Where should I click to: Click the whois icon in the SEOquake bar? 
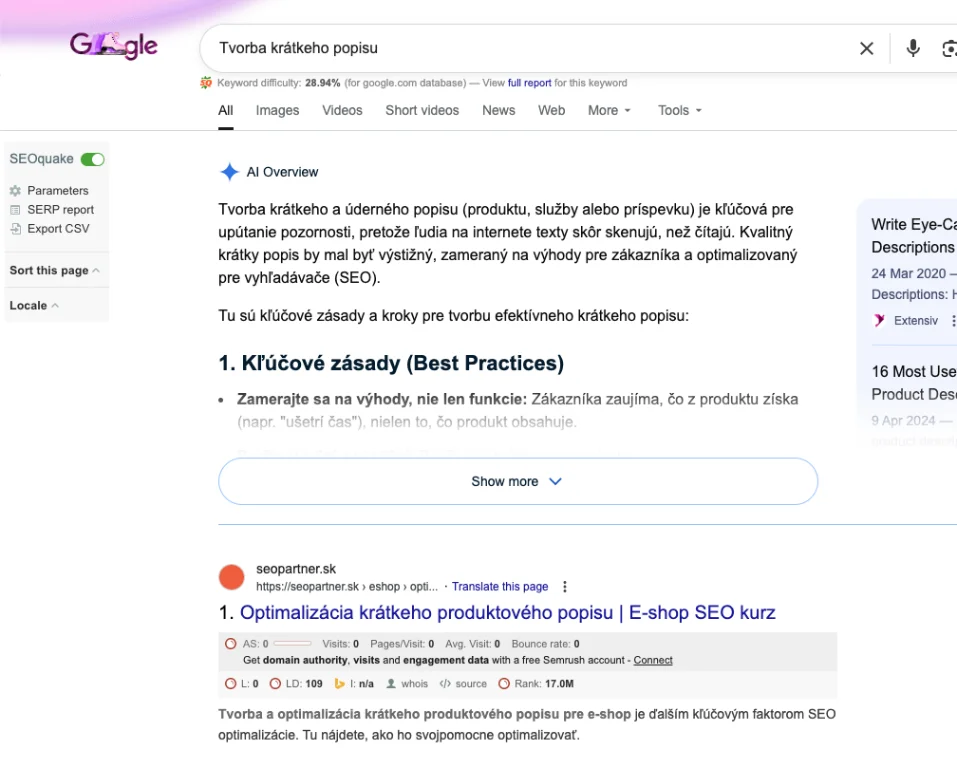click(x=392, y=684)
